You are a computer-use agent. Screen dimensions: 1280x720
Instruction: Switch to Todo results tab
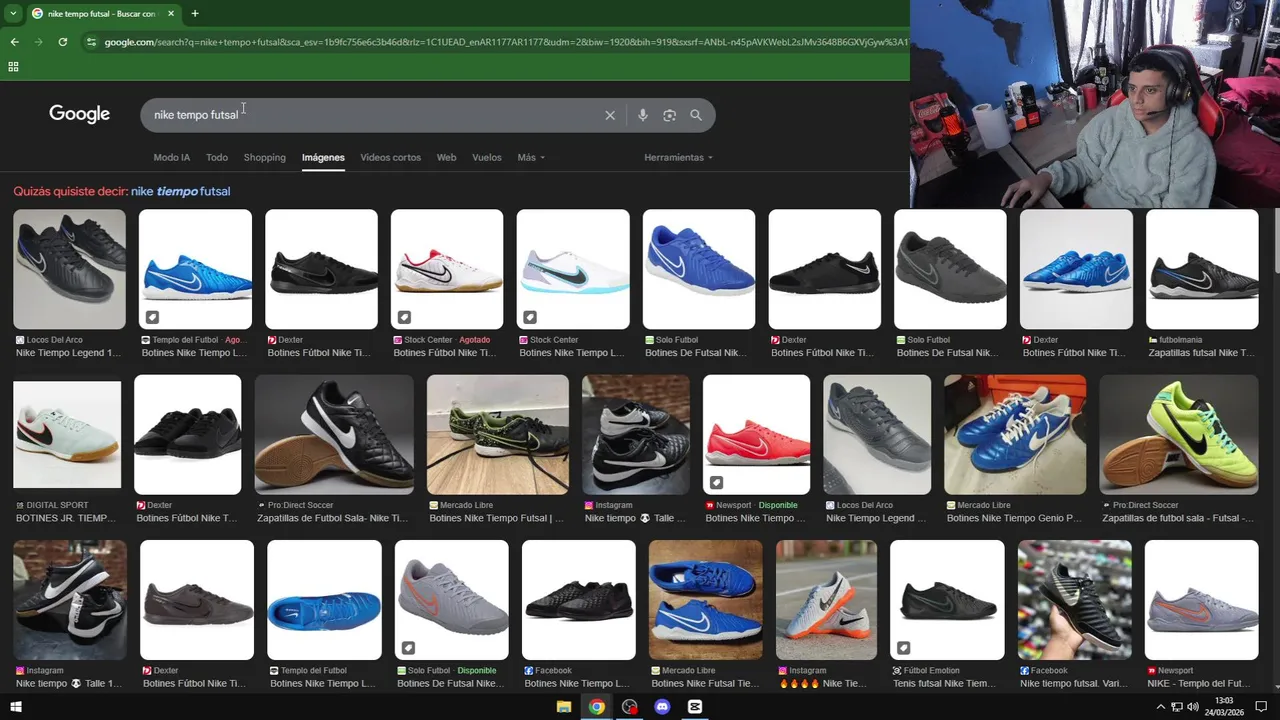click(x=217, y=157)
